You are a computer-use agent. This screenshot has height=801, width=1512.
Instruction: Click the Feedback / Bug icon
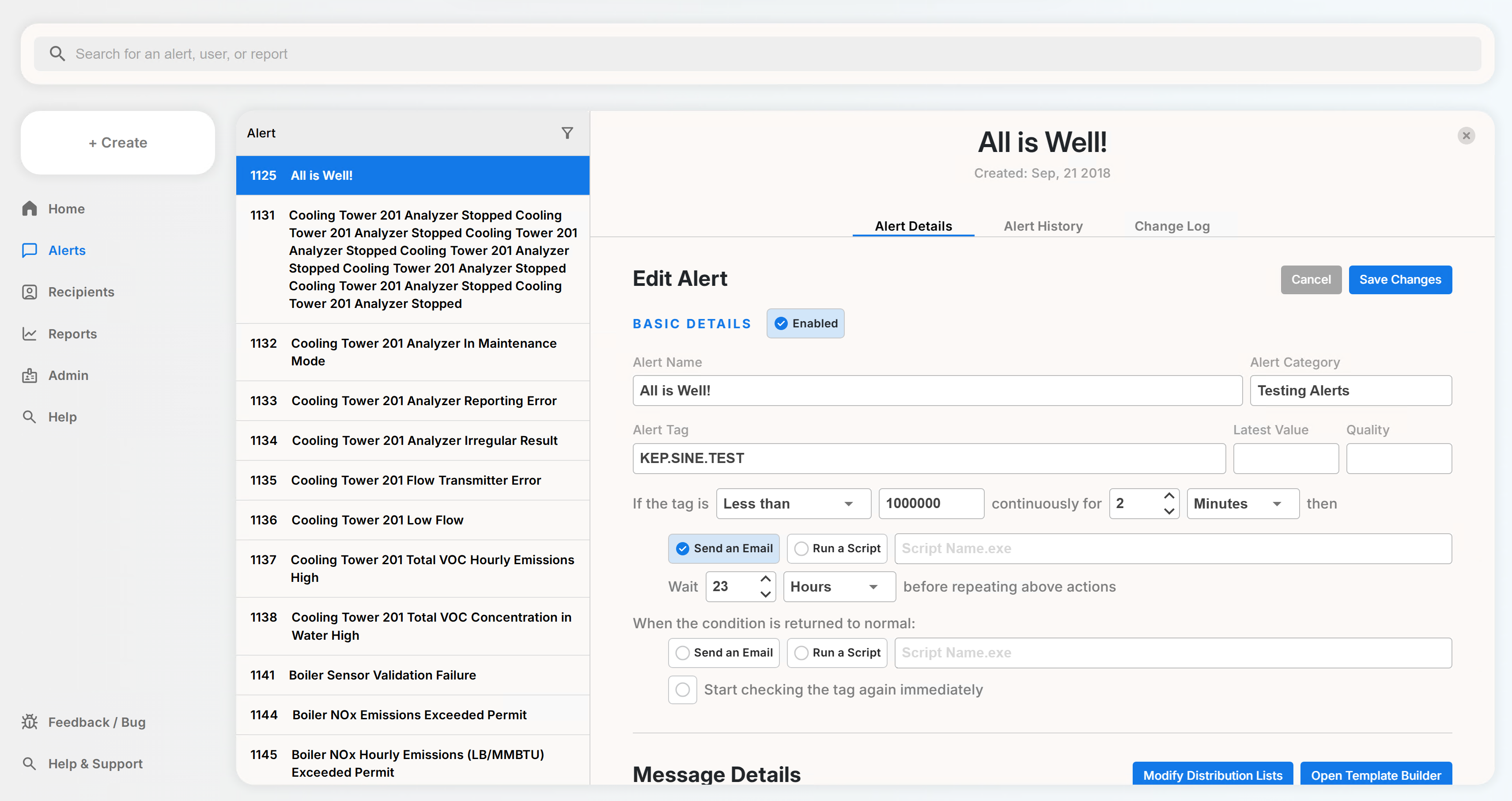(29, 722)
